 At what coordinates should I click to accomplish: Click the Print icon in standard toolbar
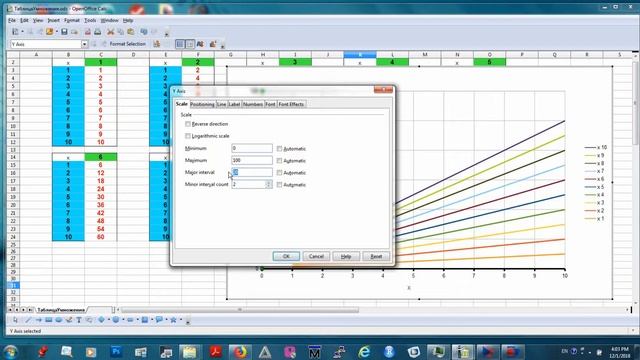(98, 32)
